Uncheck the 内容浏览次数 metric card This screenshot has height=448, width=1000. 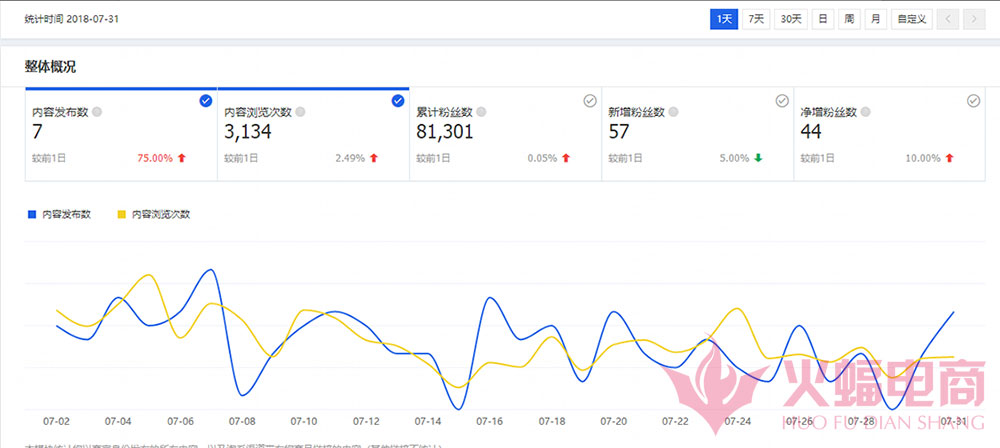pyautogui.click(x=397, y=101)
